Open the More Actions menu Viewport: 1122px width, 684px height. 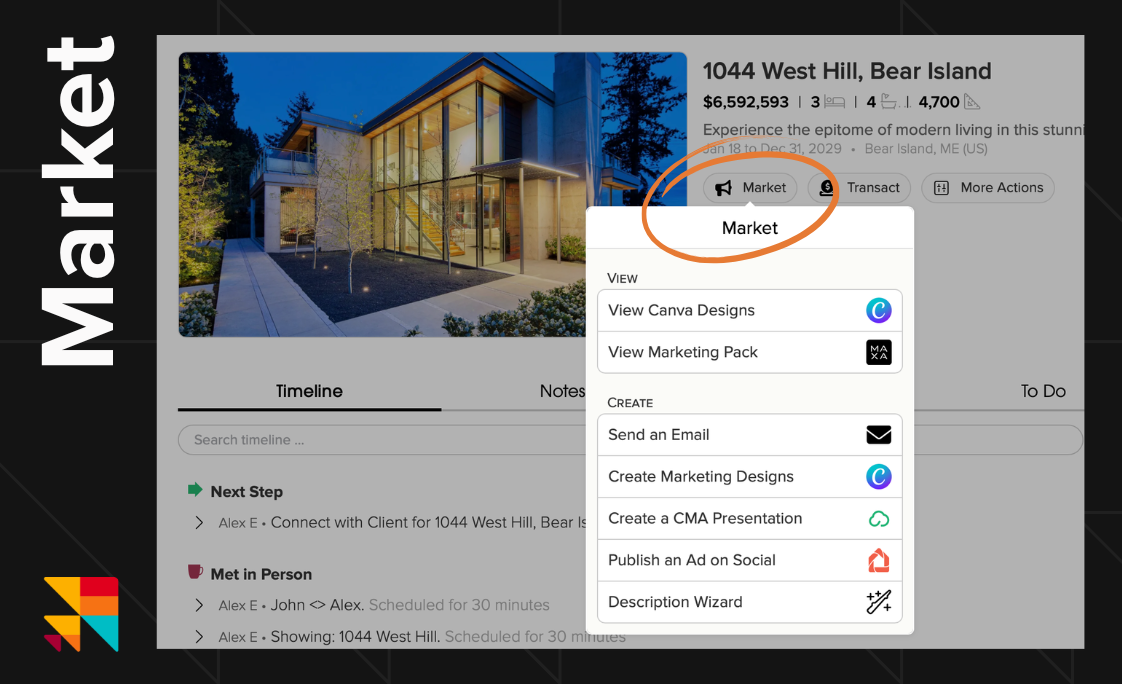(x=988, y=188)
